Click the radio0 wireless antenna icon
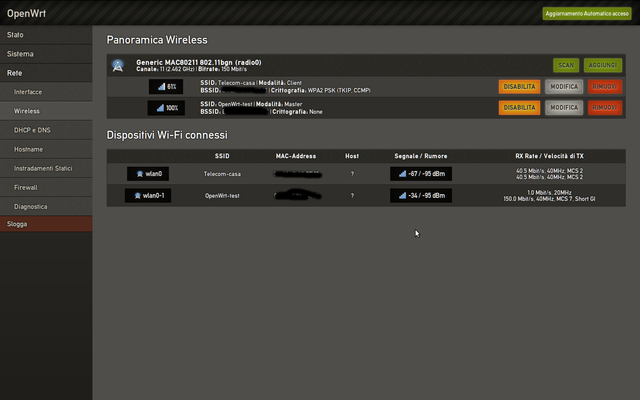640x400 pixels. click(118, 65)
